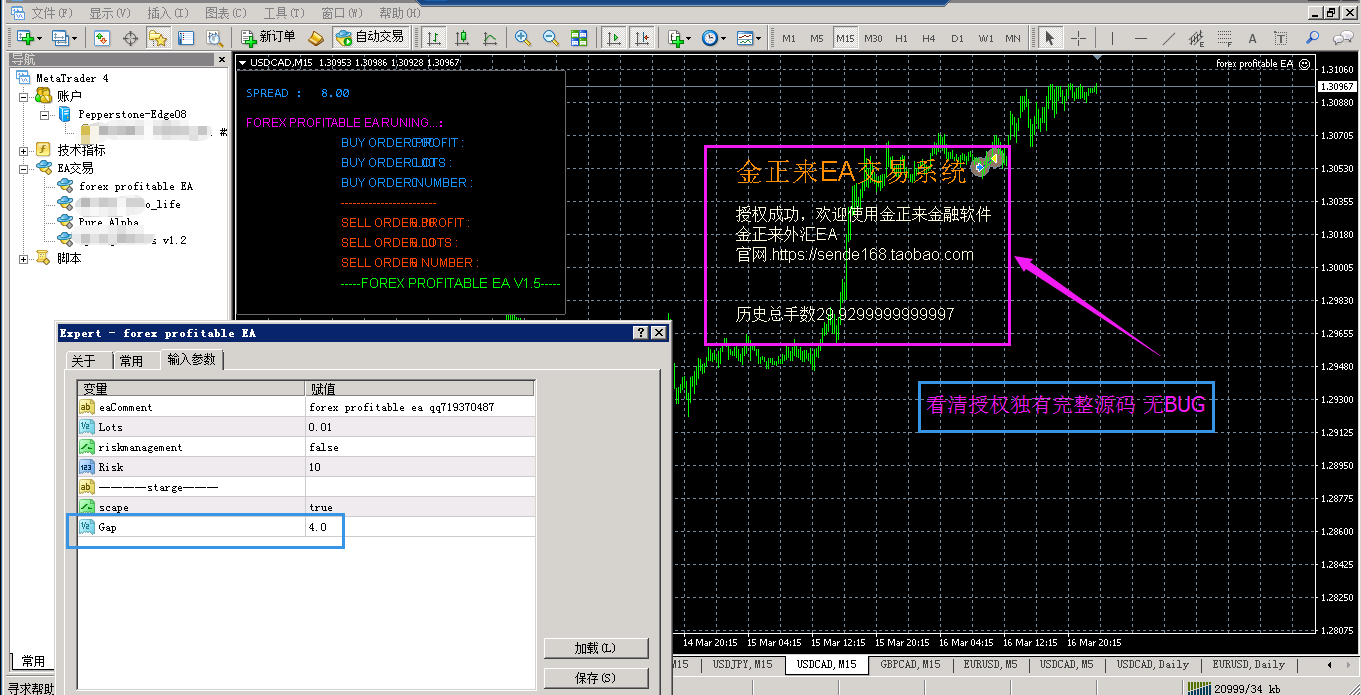Select the horizontal line drawing tool

pyautogui.click(x=1141, y=38)
